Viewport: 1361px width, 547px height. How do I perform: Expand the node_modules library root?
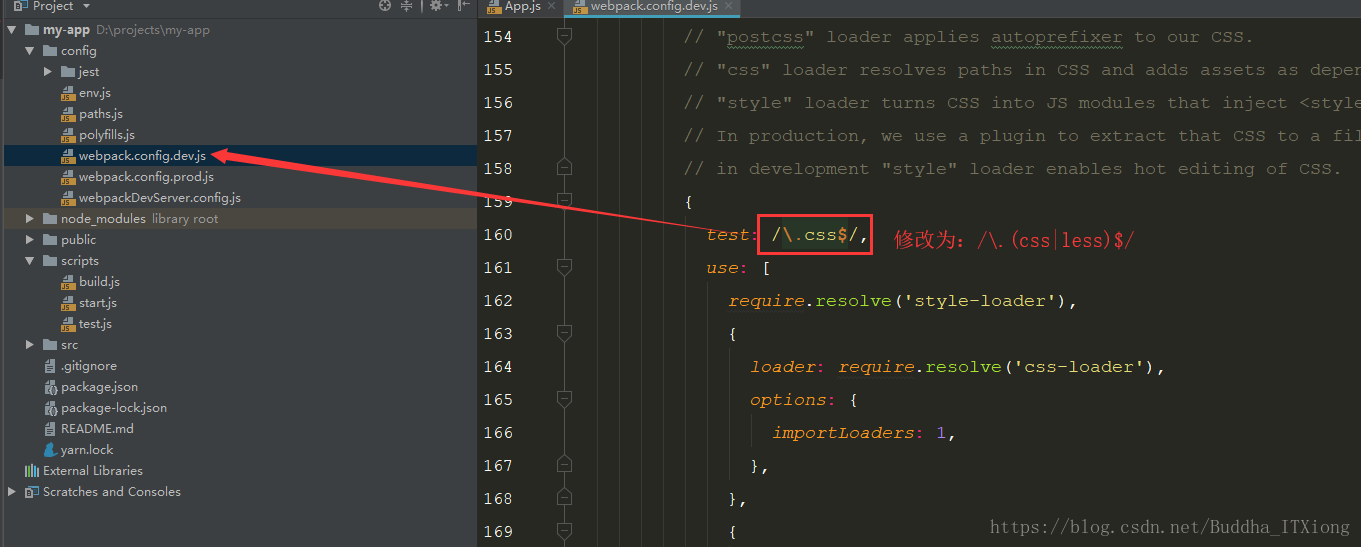[30, 219]
